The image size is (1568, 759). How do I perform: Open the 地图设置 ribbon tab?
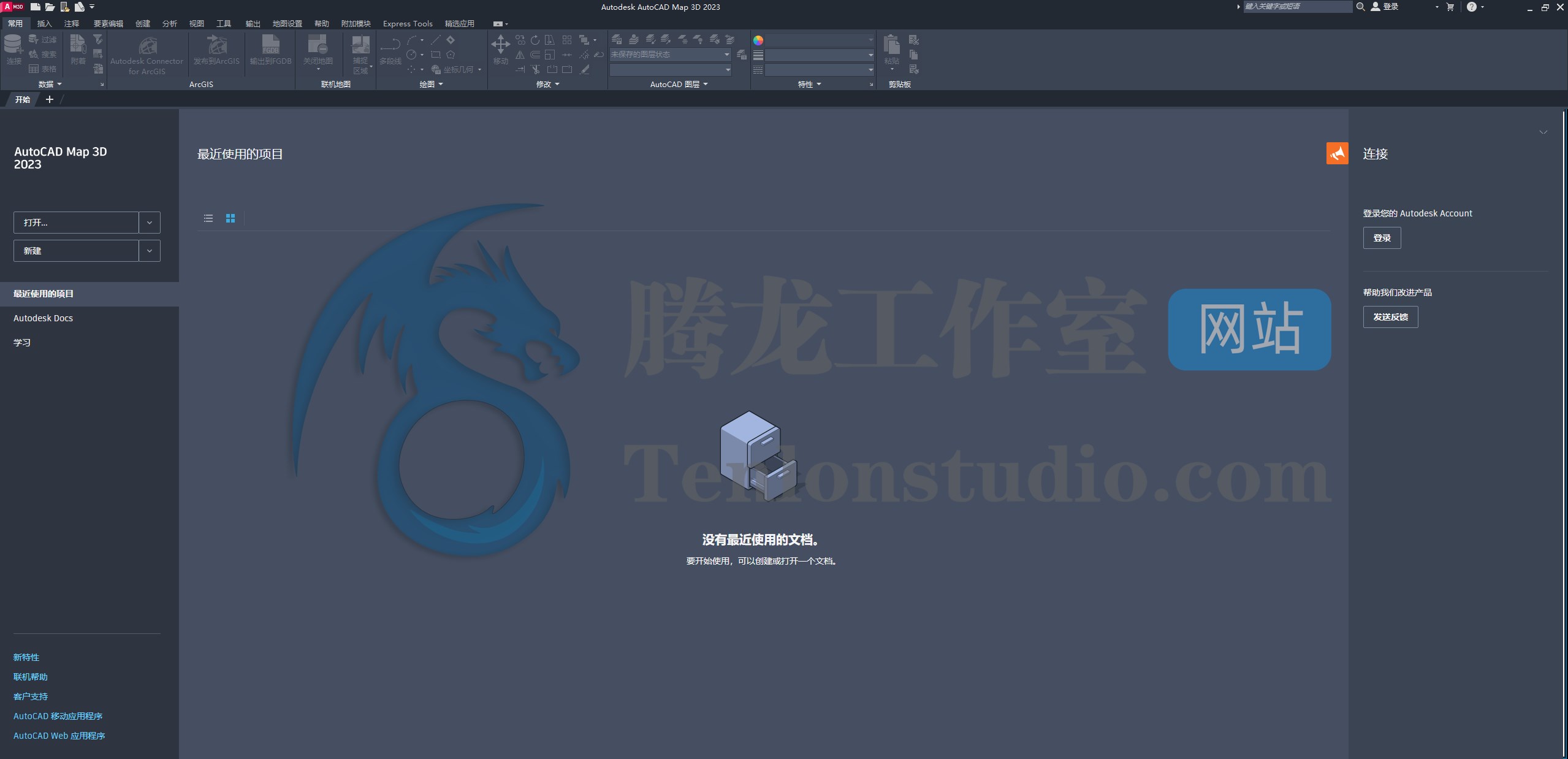coord(287,23)
